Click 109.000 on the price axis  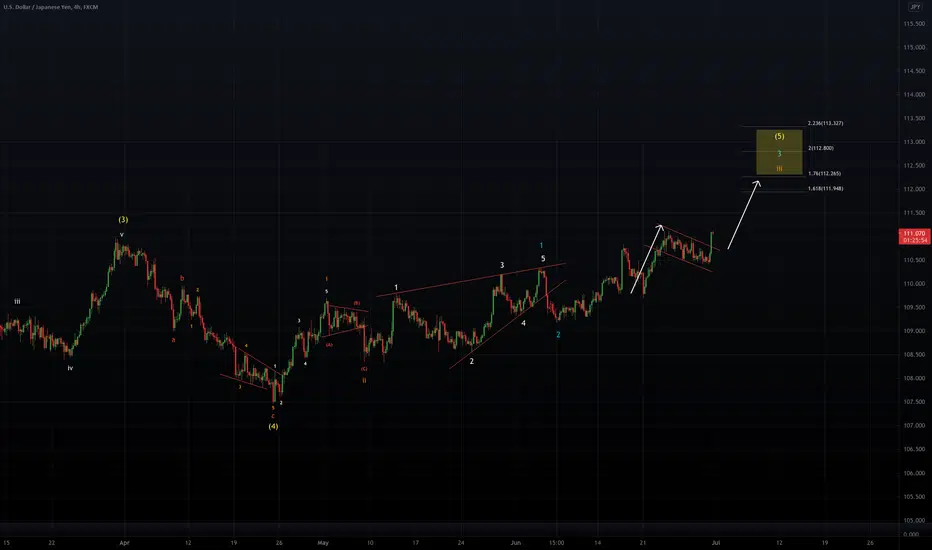click(914, 331)
